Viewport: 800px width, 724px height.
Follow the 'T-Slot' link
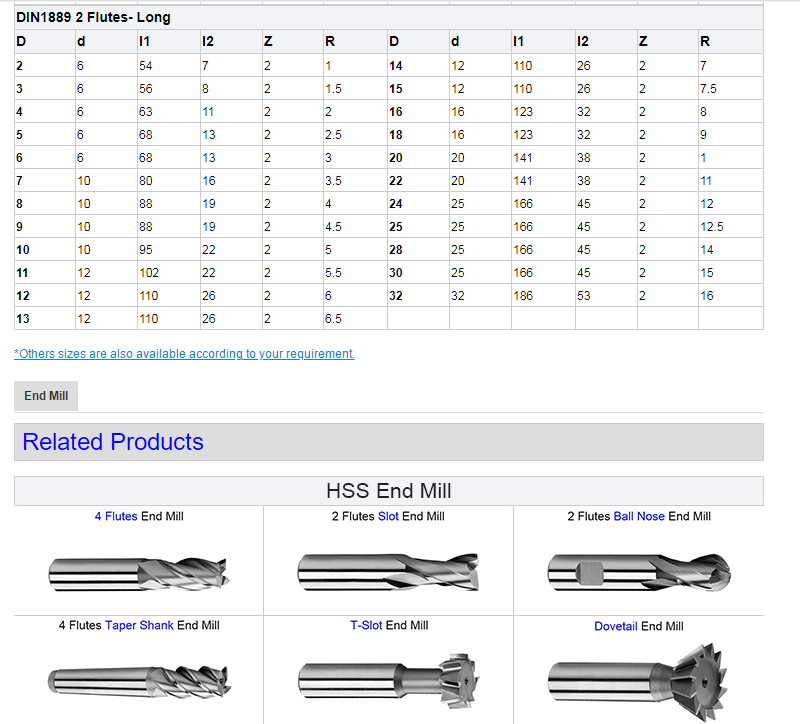tap(366, 625)
